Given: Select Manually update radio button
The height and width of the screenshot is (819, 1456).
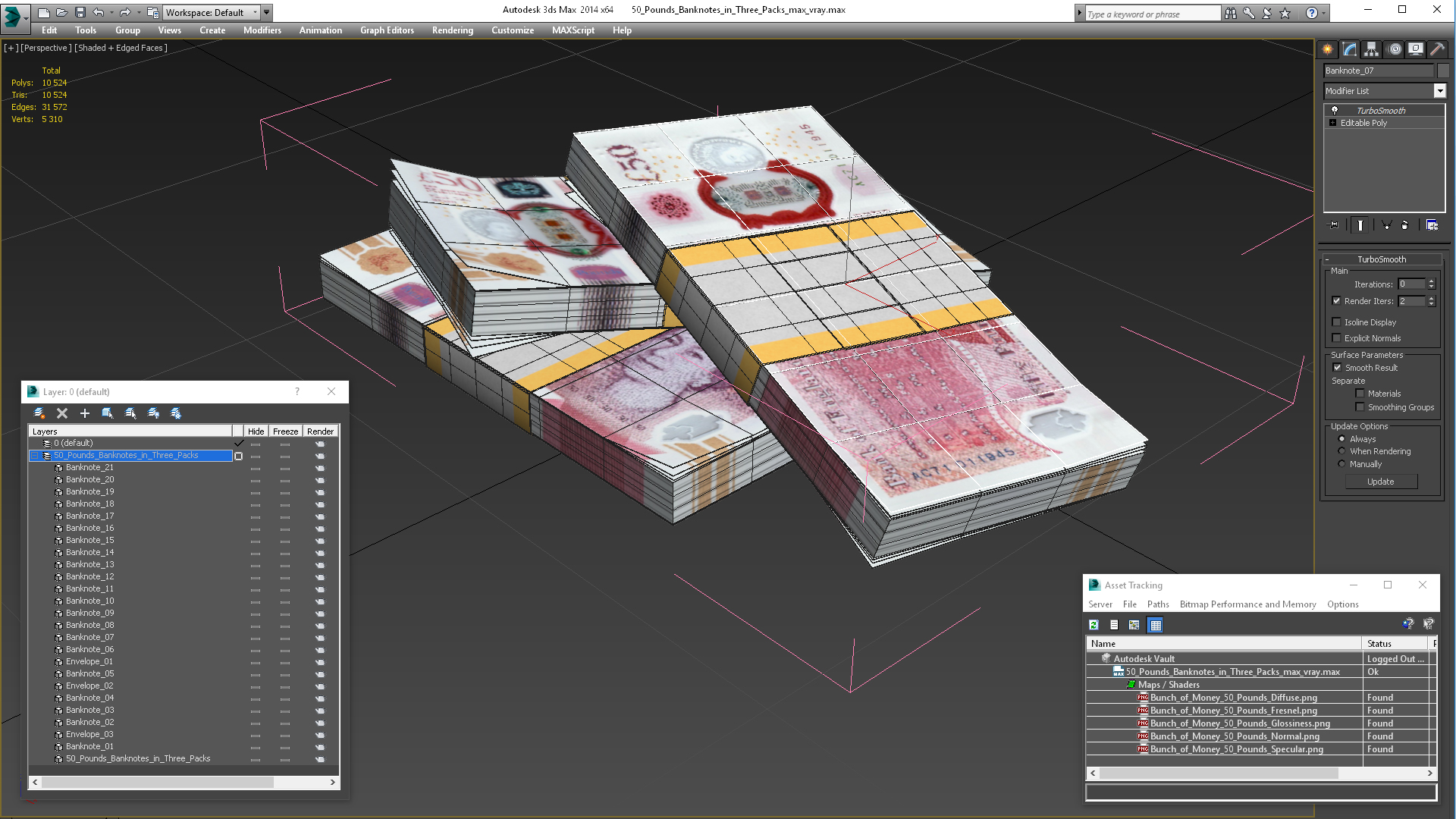Looking at the screenshot, I should point(1342,464).
